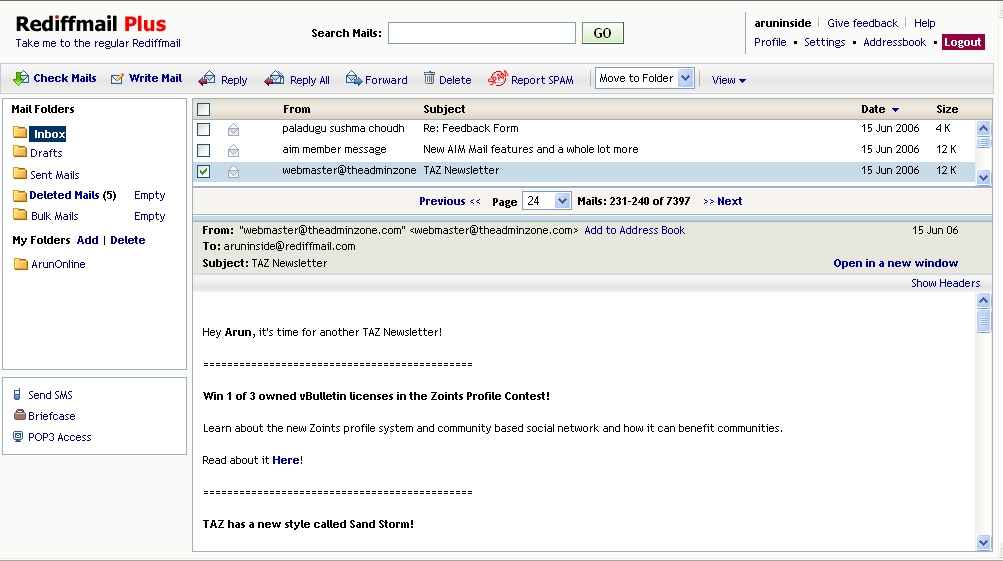Click the Briefcase icon
1003x561 pixels.
pyautogui.click(x=19, y=415)
